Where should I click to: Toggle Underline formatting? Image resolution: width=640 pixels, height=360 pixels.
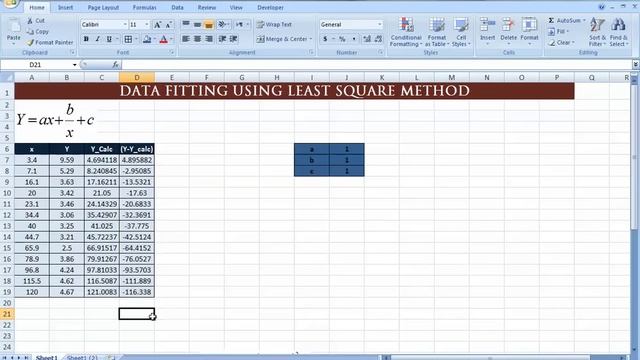(109, 39)
